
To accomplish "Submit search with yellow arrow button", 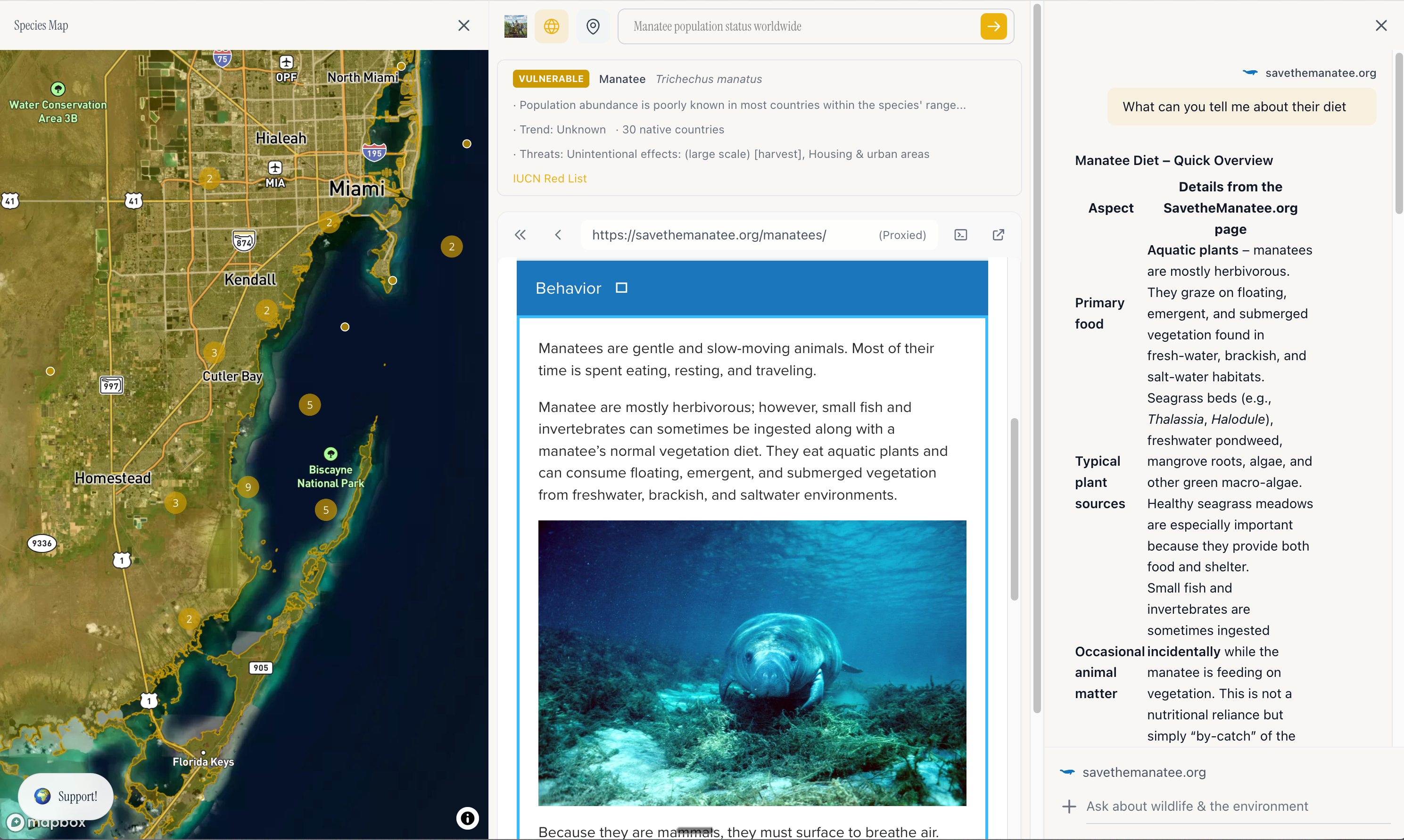I will coord(993,26).
